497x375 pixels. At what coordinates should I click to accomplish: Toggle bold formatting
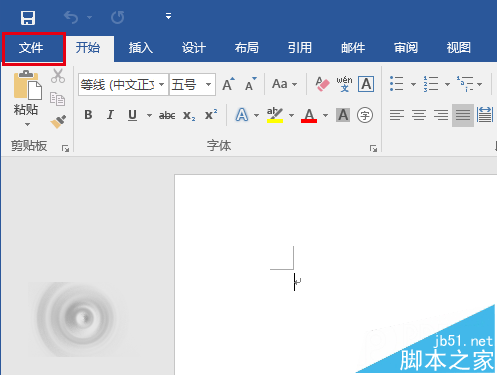click(88, 115)
